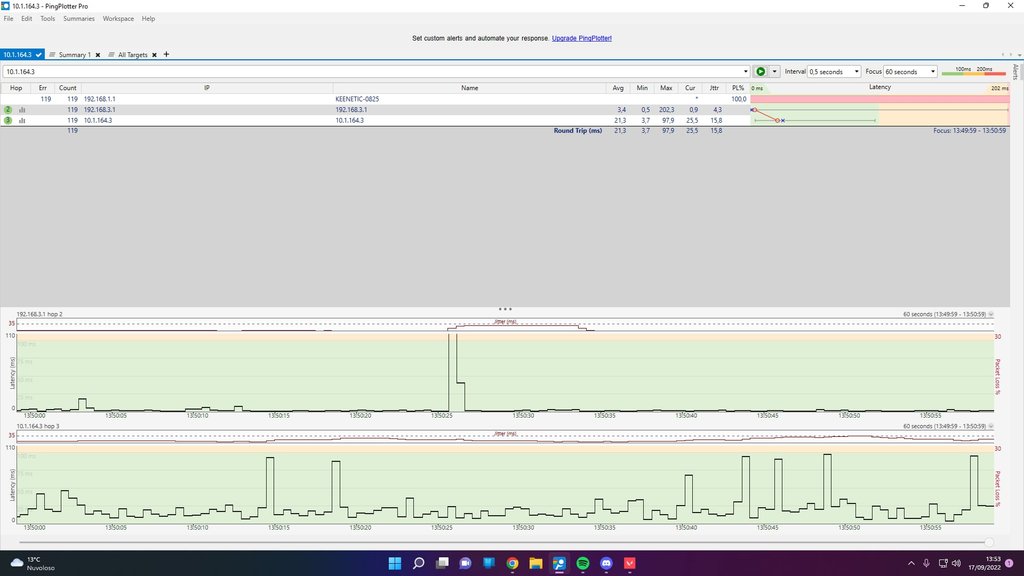Click the Upgrade PingPlotter! link
The height and width of the screenshot is (576, 1024).
581,38
